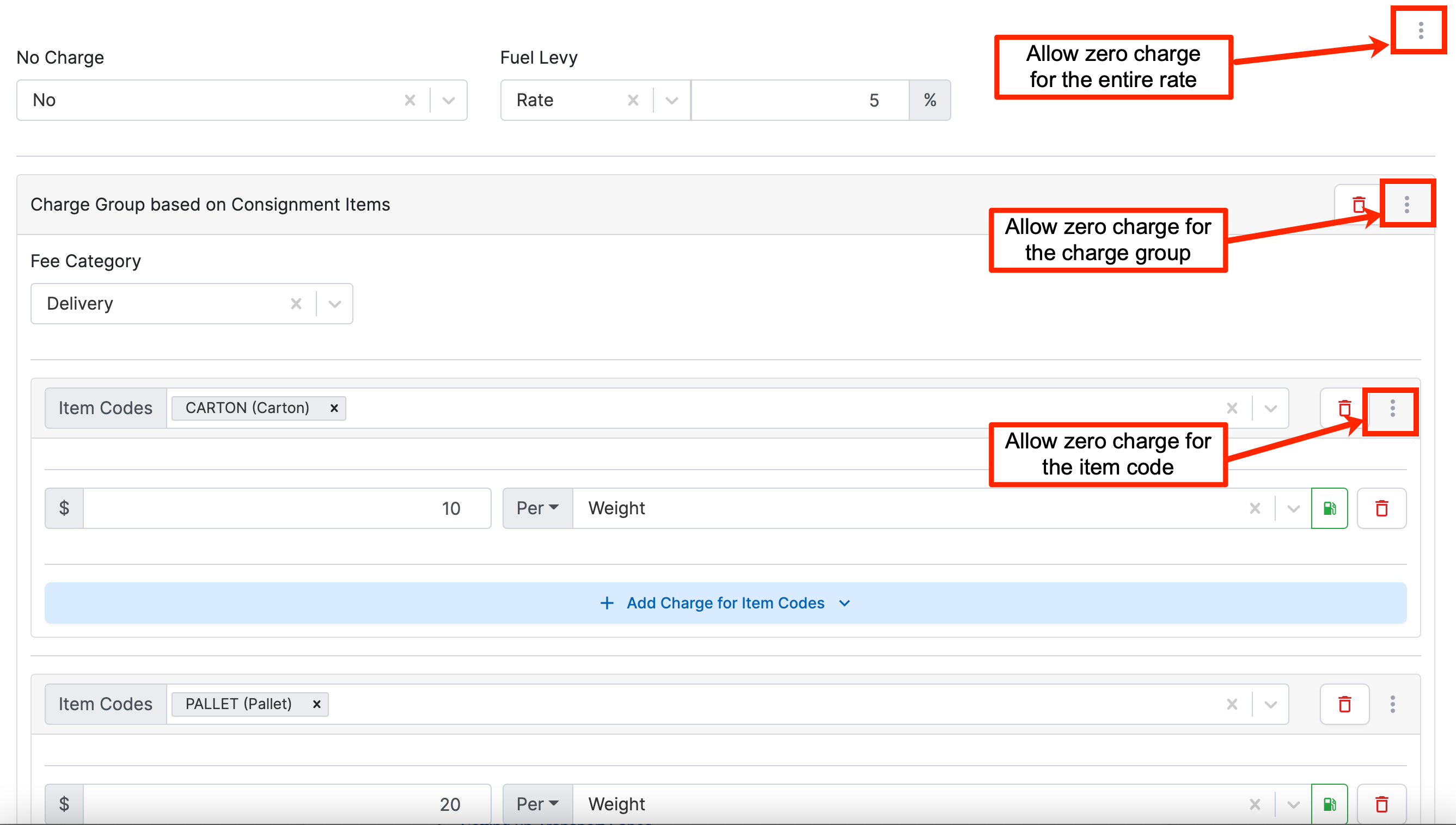This screenshot has height=825, width=1456.
Task: Click Add Charge for Item Codes button
Action: click(x=725, y=603)
